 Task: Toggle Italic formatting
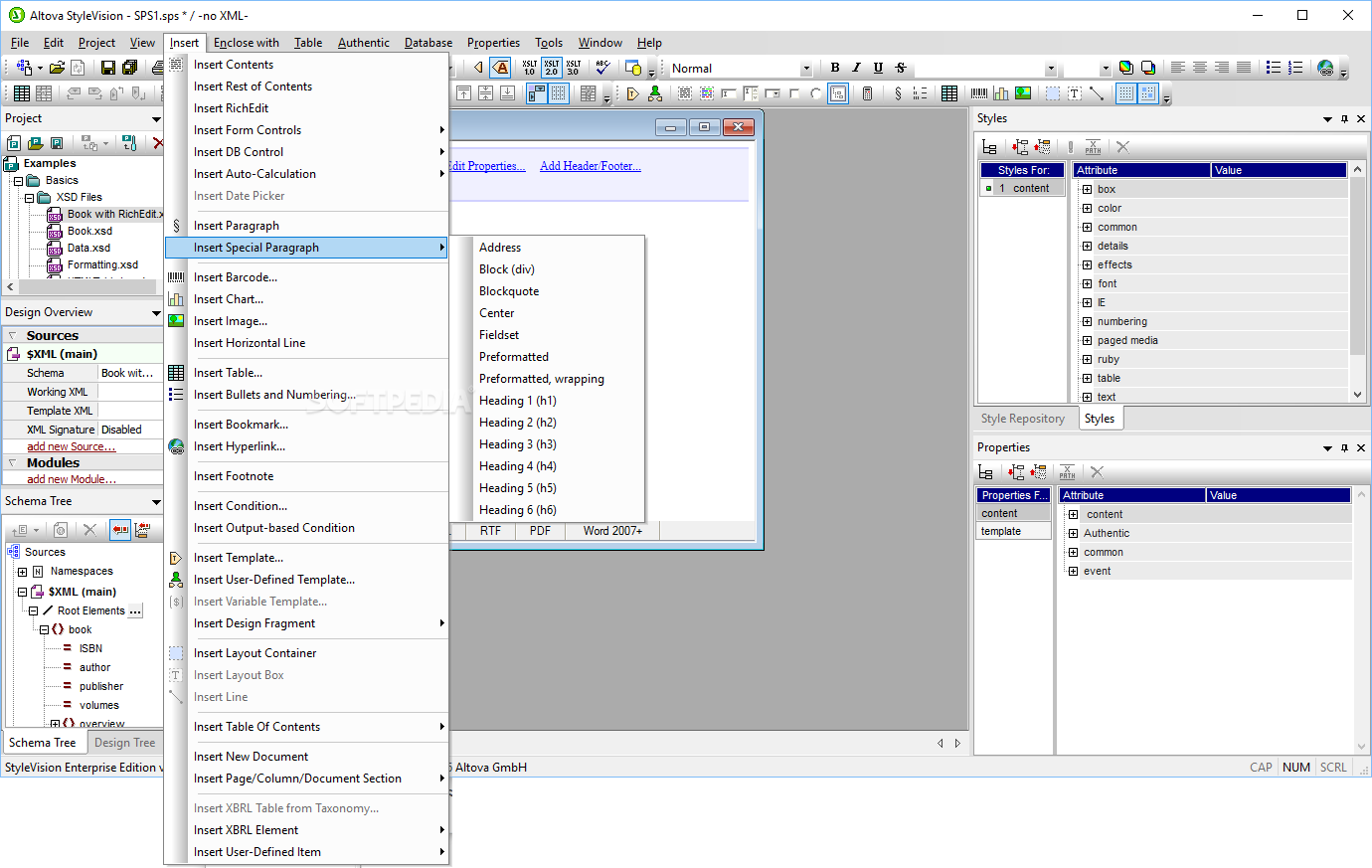tap(856, 68)
